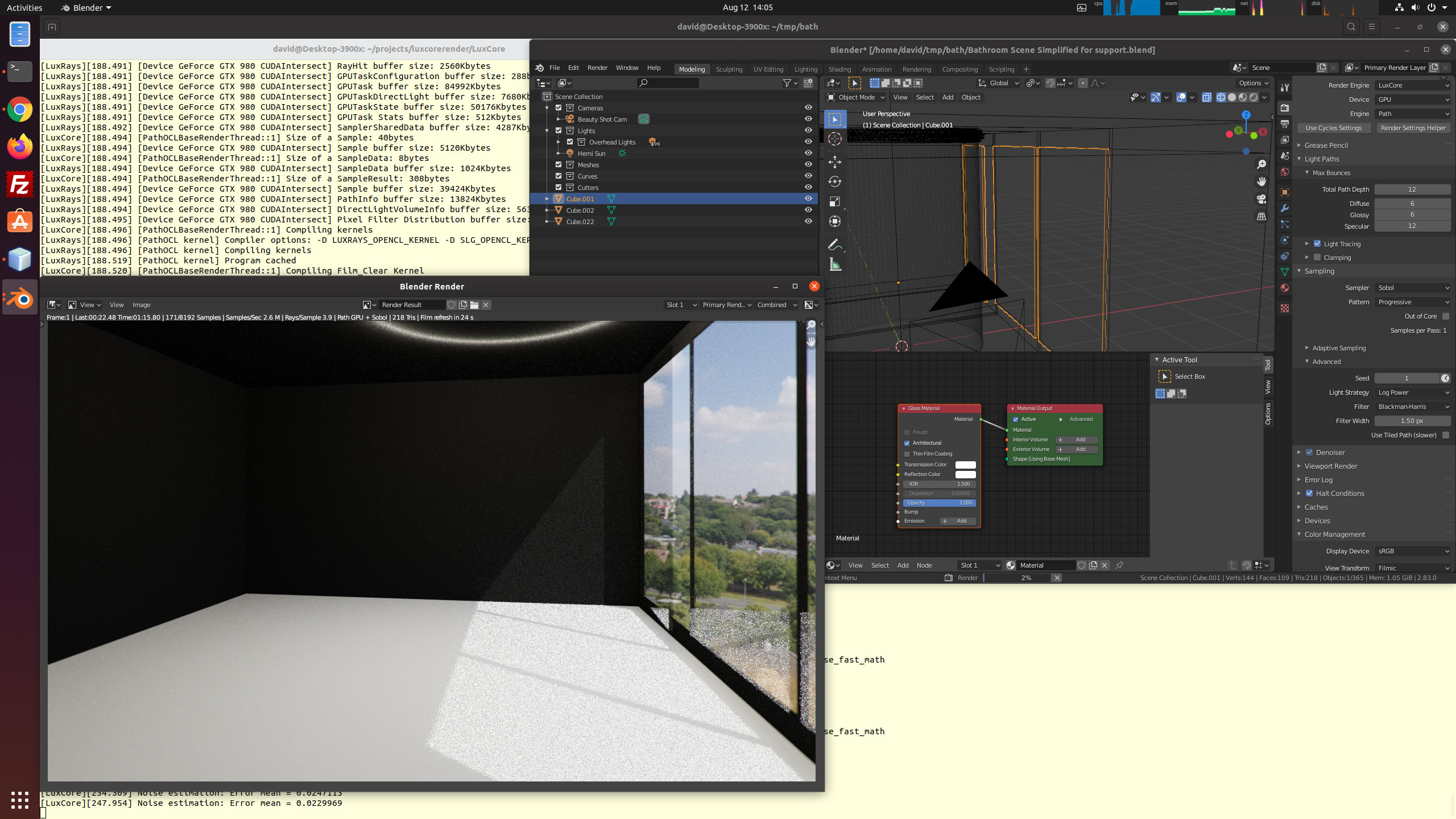Cancel the render progress with X
The image size is (1456, 819).
click(1057, 578)
